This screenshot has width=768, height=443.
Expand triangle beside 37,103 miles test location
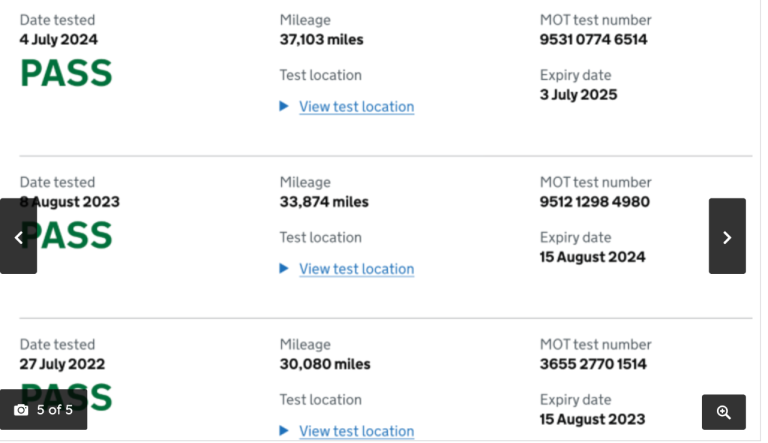tap(284, 106)
